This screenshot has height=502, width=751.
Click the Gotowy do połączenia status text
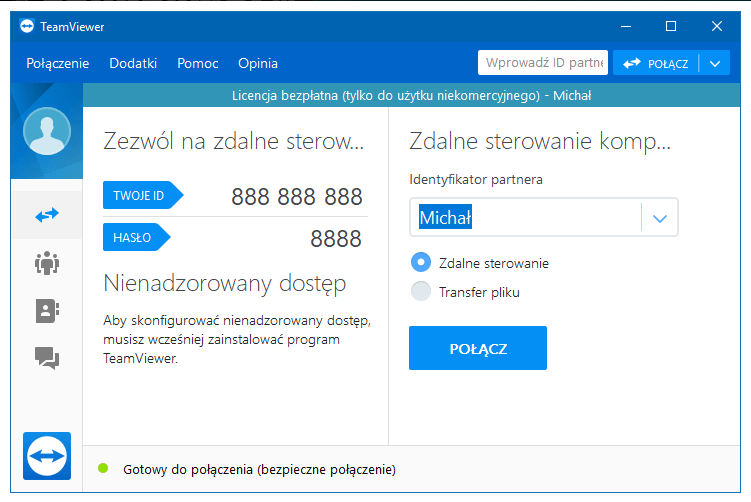tap(259, 469)
